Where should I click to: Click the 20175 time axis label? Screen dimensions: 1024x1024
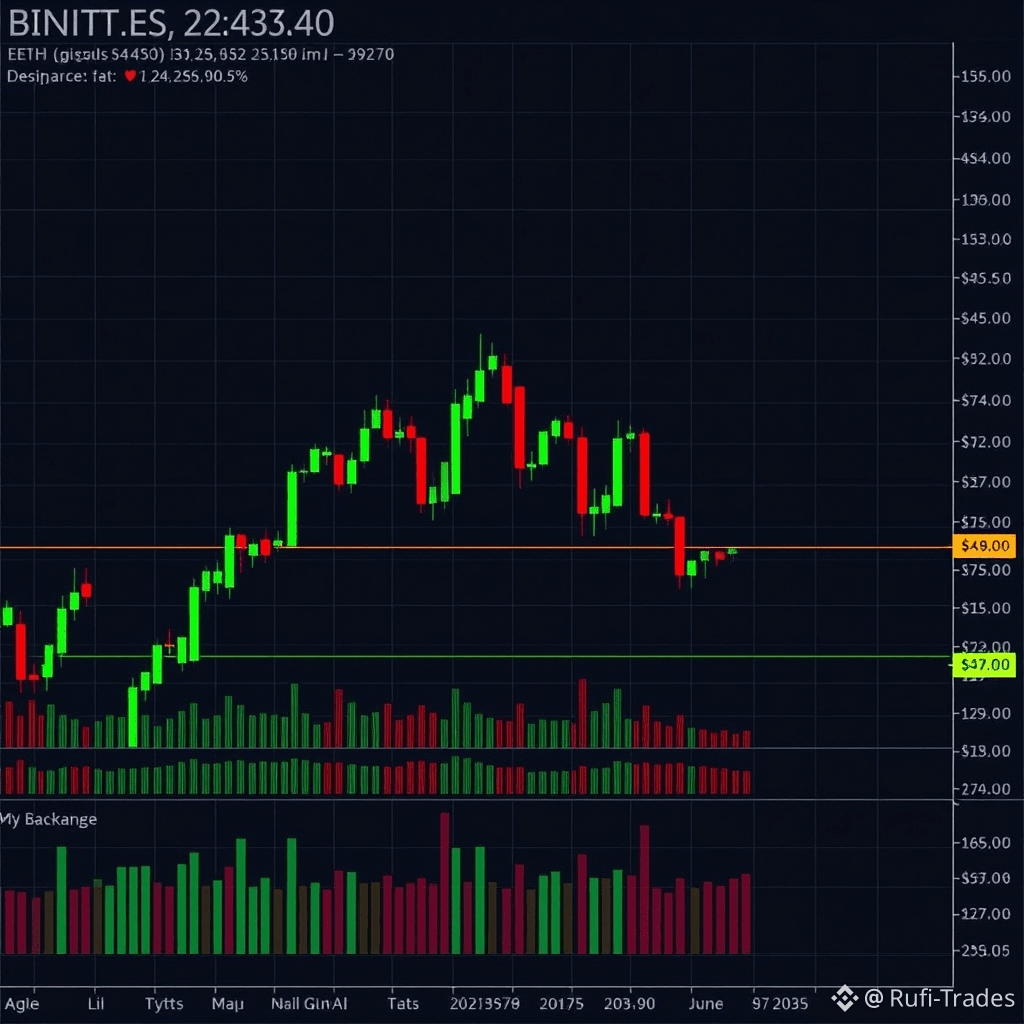(561, 1003)
